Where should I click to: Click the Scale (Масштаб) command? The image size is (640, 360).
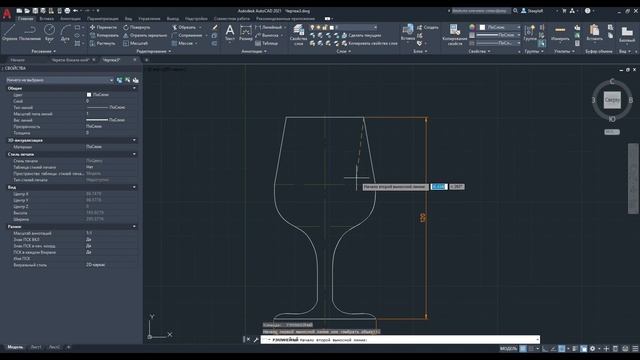click(x=136, y=43)
